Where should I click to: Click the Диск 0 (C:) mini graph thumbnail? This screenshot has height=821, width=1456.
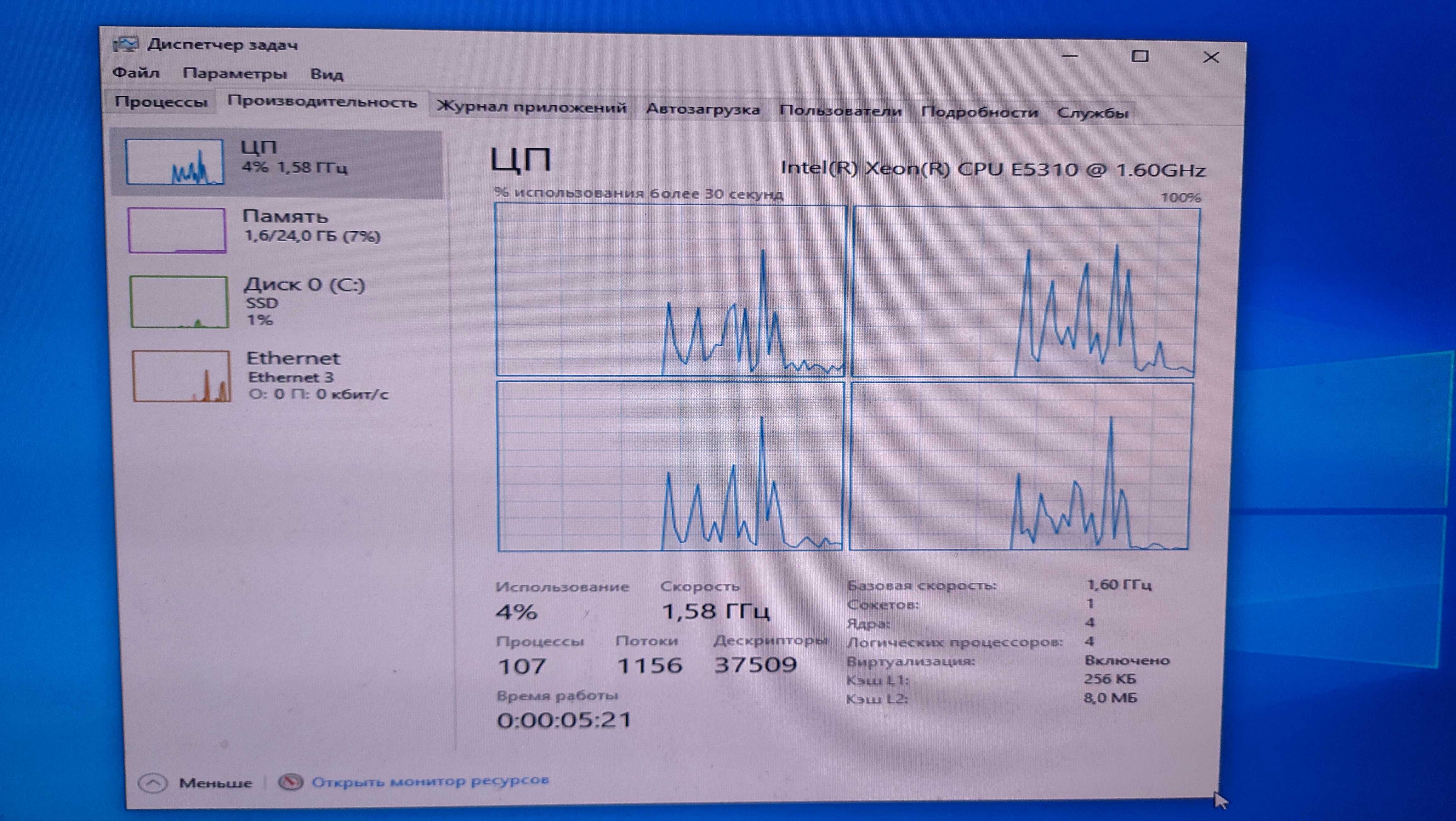(x=179, y=302)
